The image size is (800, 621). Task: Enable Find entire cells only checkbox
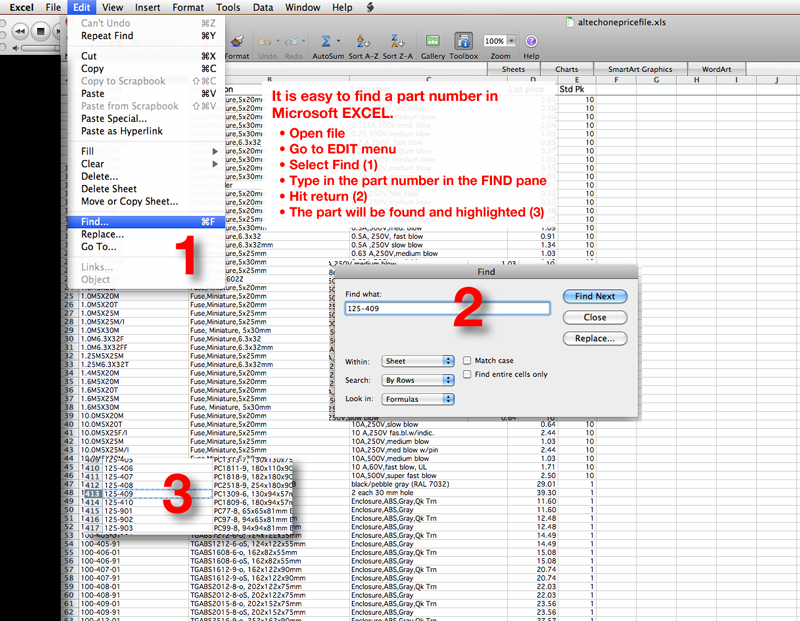point(467,374)
